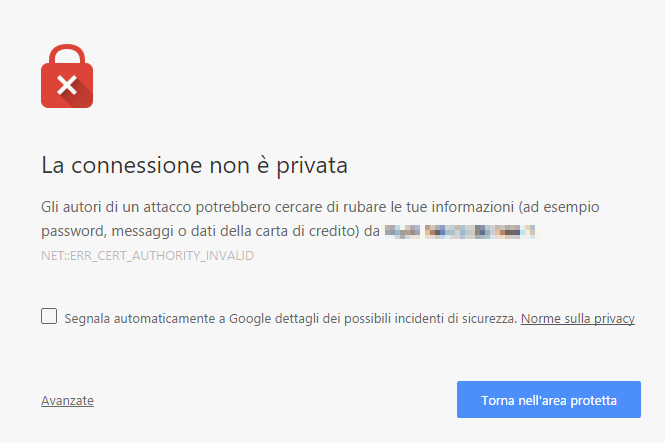Click the 'carta di credito' phrase
The image size is (665, 443).
[313, 231]
